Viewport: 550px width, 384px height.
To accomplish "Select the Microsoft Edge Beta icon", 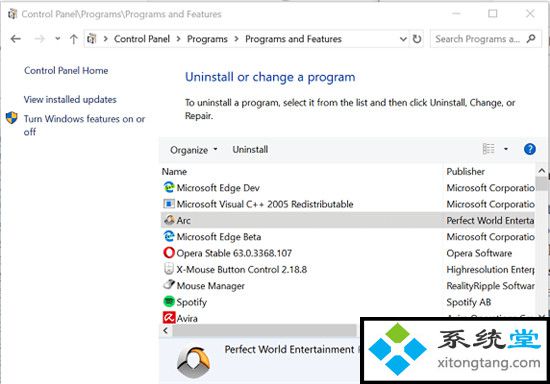I will pos(169,236).
